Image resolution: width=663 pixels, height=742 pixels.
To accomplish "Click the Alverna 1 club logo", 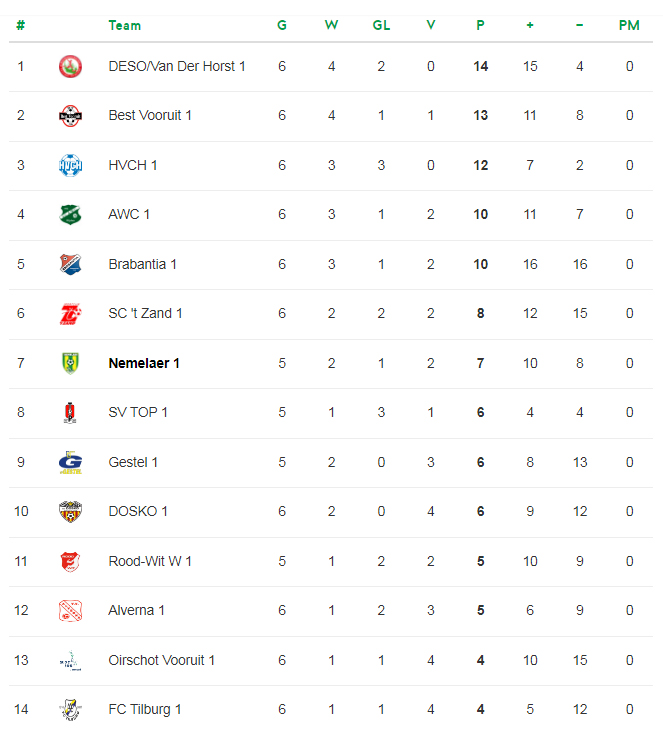I will tap(70, 611).
